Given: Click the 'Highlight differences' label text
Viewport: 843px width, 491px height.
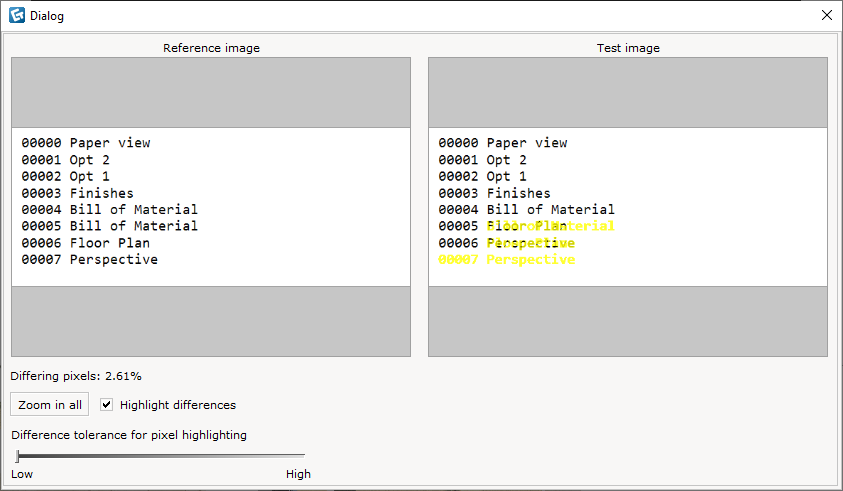Looking at the screenshot, I should point(178,405).
